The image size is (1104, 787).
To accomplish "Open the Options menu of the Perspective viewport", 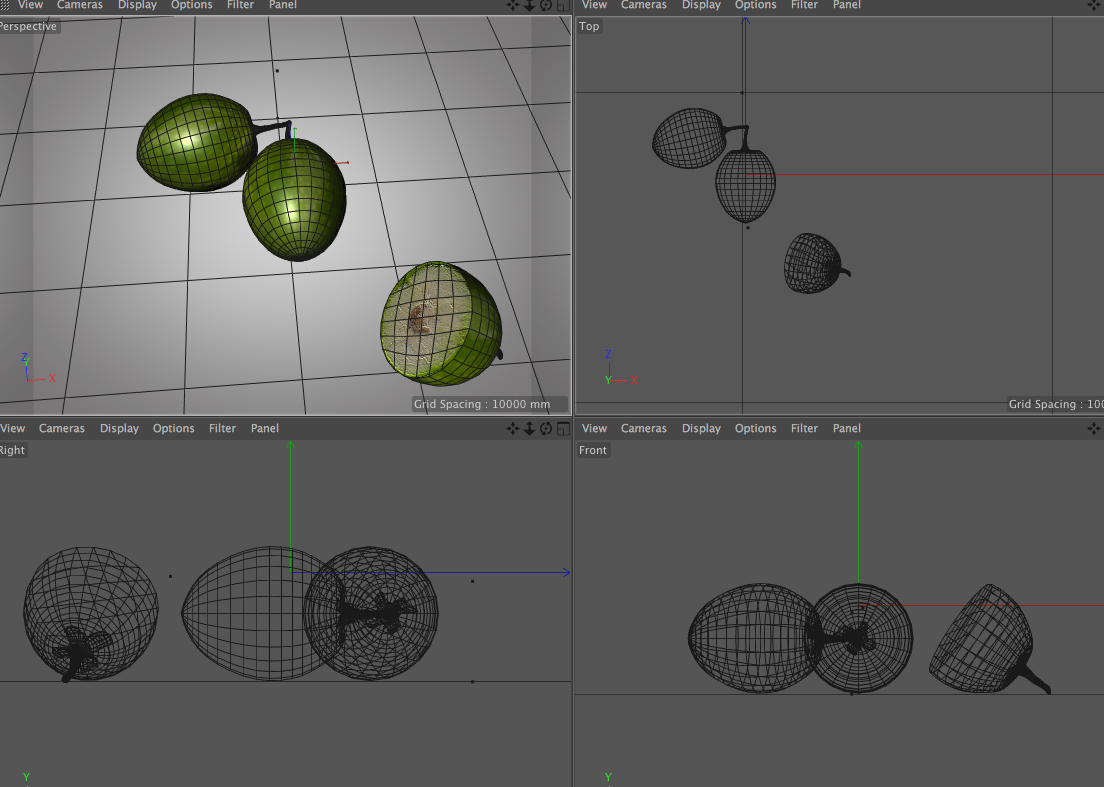I will click(192, 5).
